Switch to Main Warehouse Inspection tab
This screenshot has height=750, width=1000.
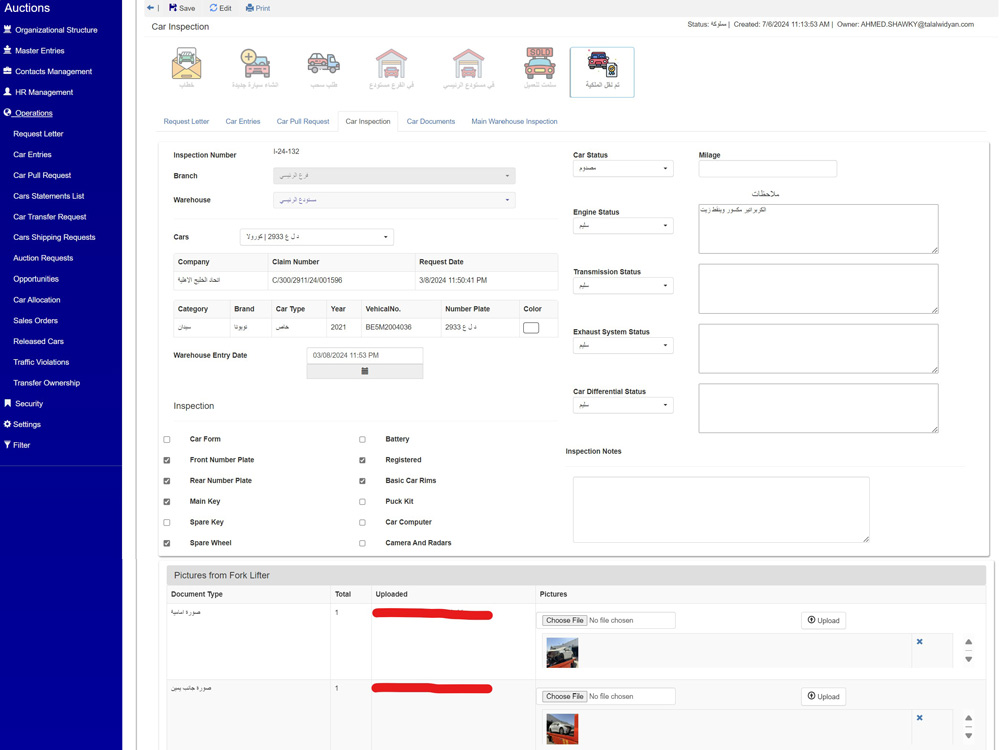(514, 121)
